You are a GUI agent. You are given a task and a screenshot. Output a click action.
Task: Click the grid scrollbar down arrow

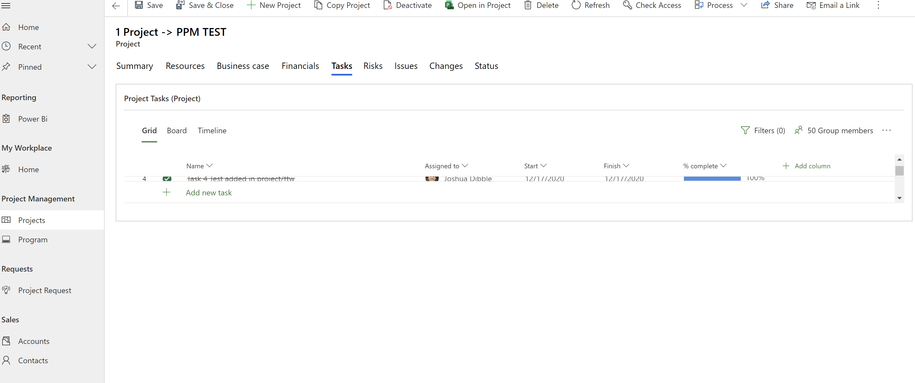[x=899, y=198]
